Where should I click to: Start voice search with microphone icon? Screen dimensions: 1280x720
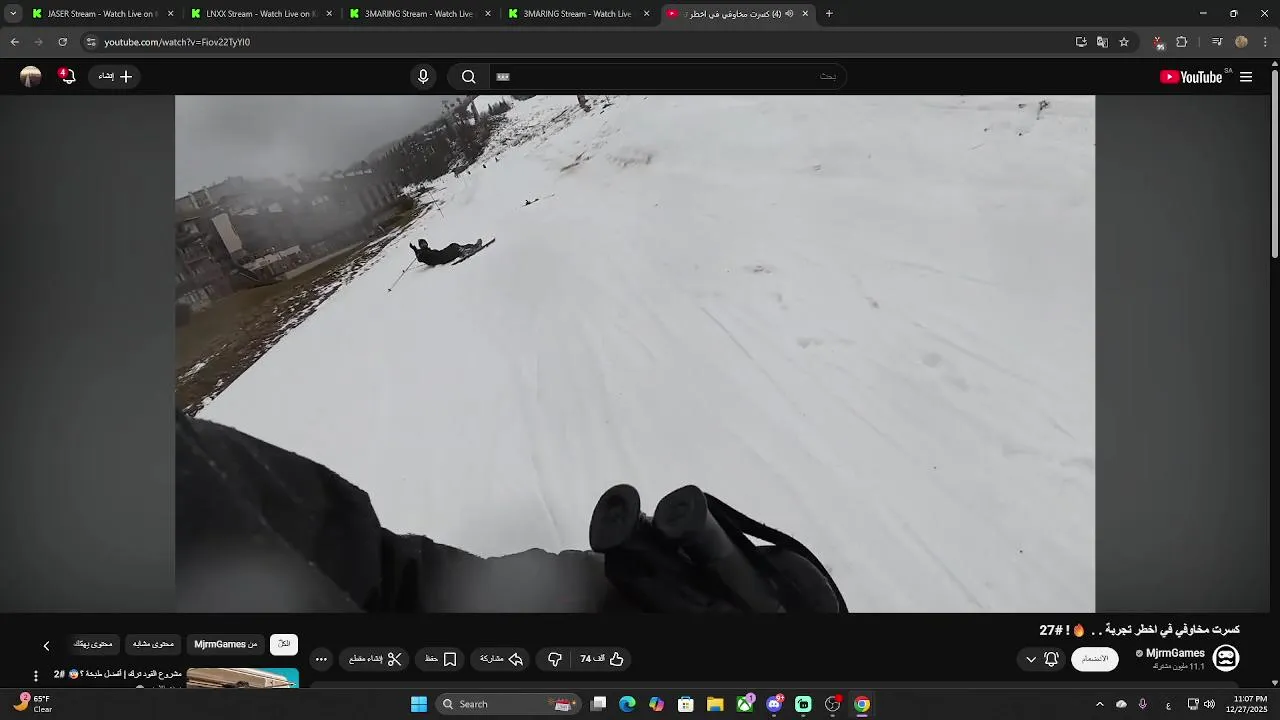point(423,77)
